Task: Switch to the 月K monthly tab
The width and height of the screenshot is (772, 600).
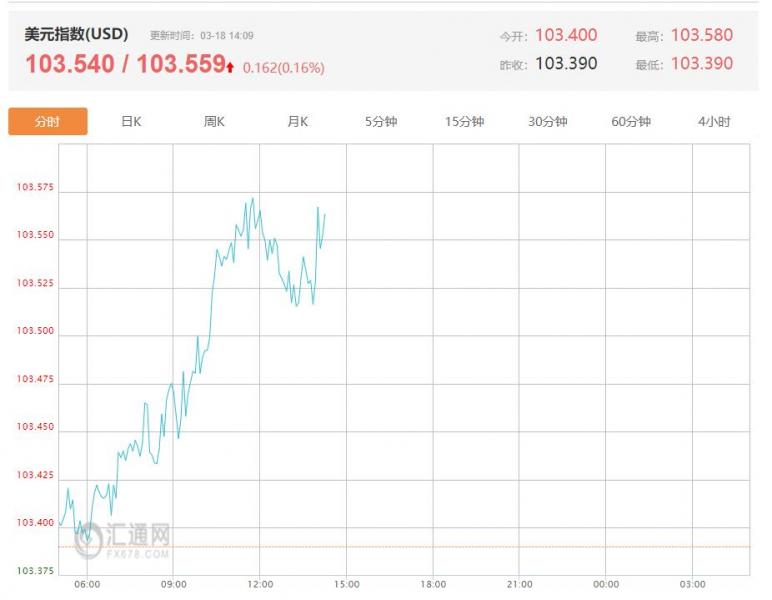Action: (x=297, y=122)
